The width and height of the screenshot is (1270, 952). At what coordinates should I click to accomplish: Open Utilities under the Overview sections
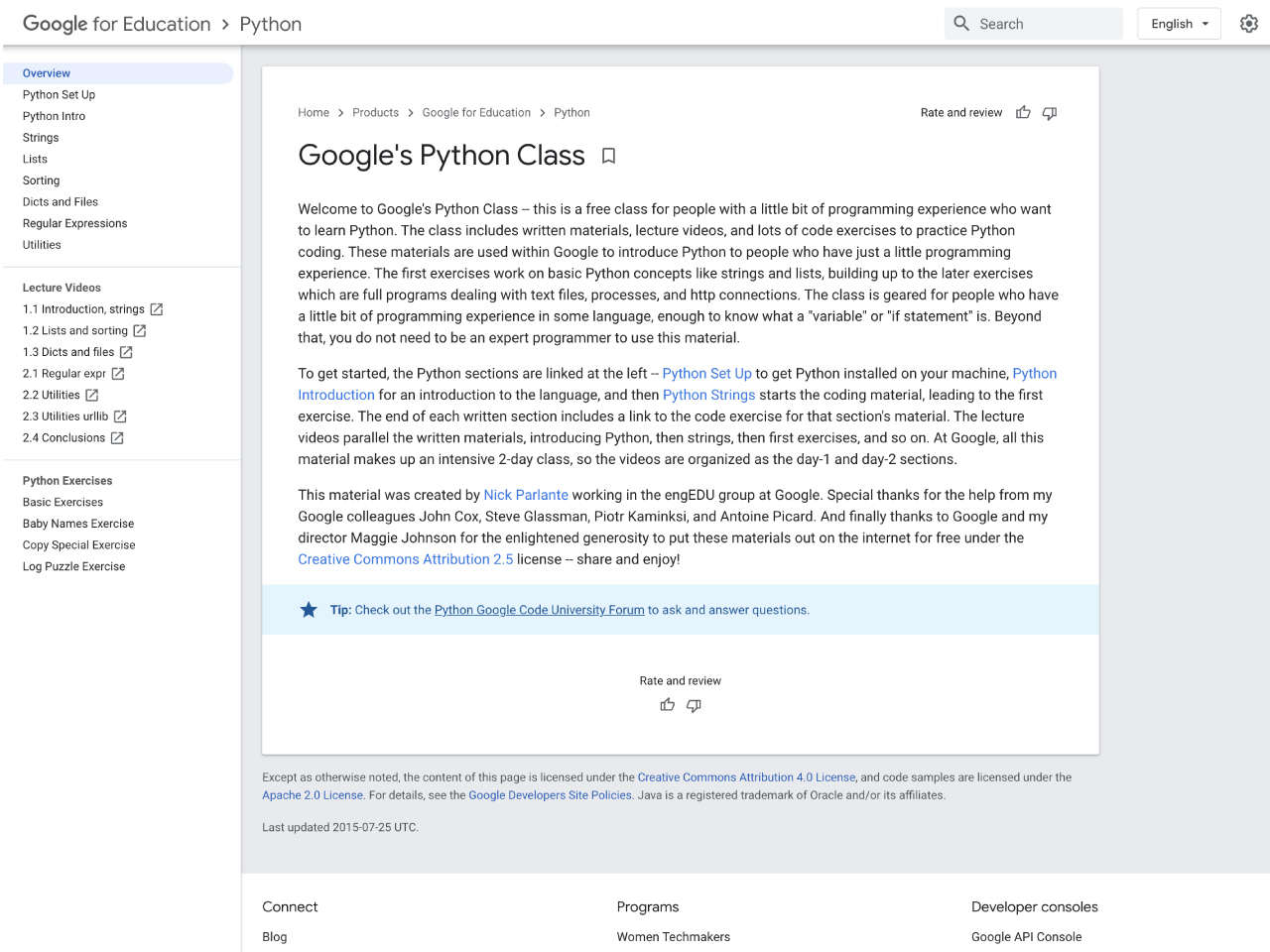click(42, 245)
